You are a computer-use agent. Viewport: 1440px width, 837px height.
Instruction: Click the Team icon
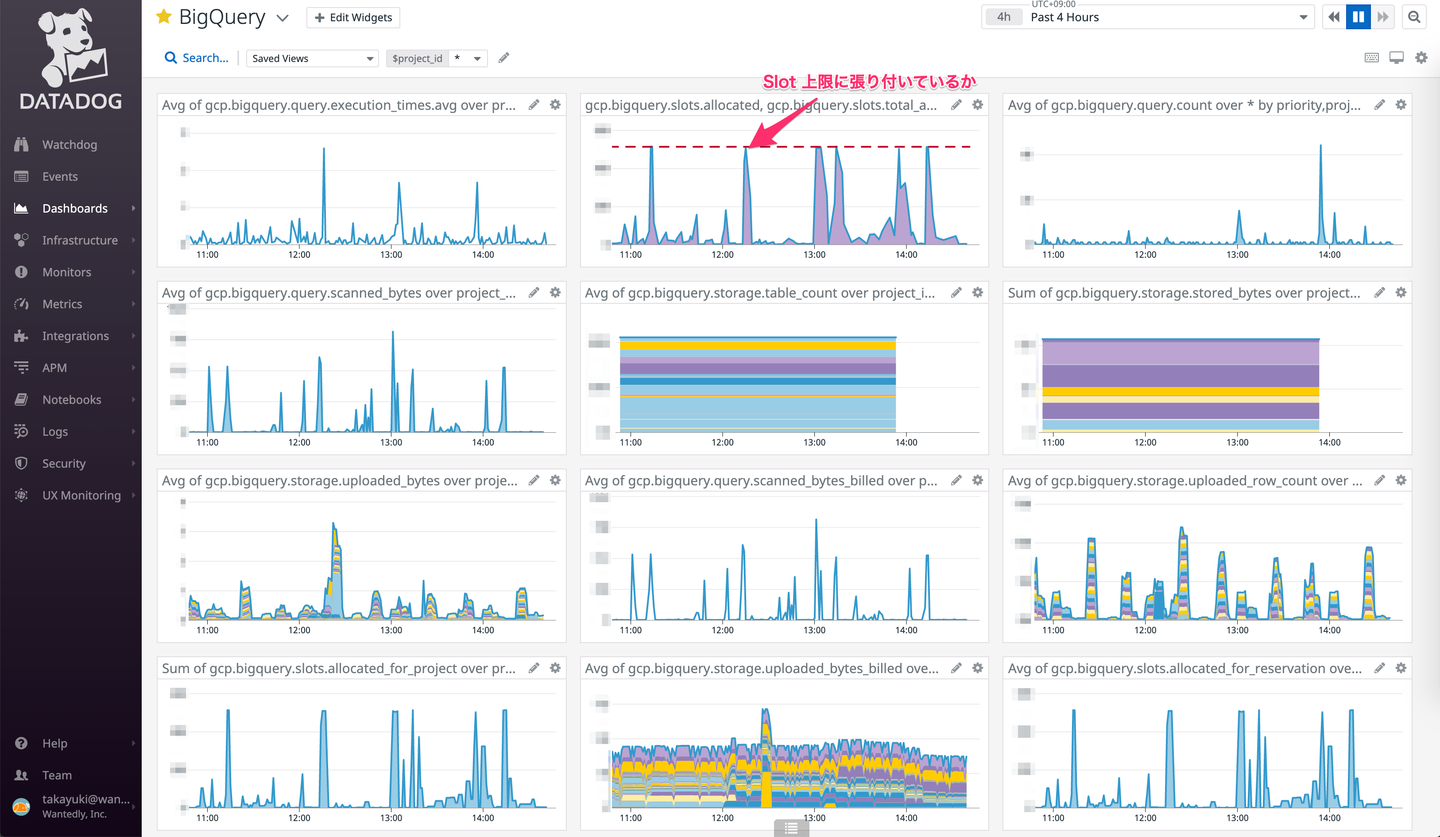click(21, 776)
